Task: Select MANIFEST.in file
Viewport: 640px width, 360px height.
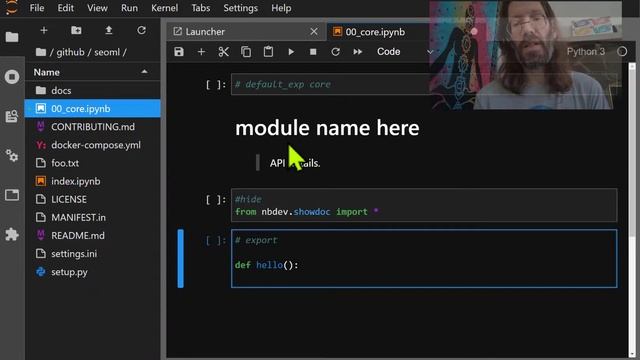Action: pos(93,218)
